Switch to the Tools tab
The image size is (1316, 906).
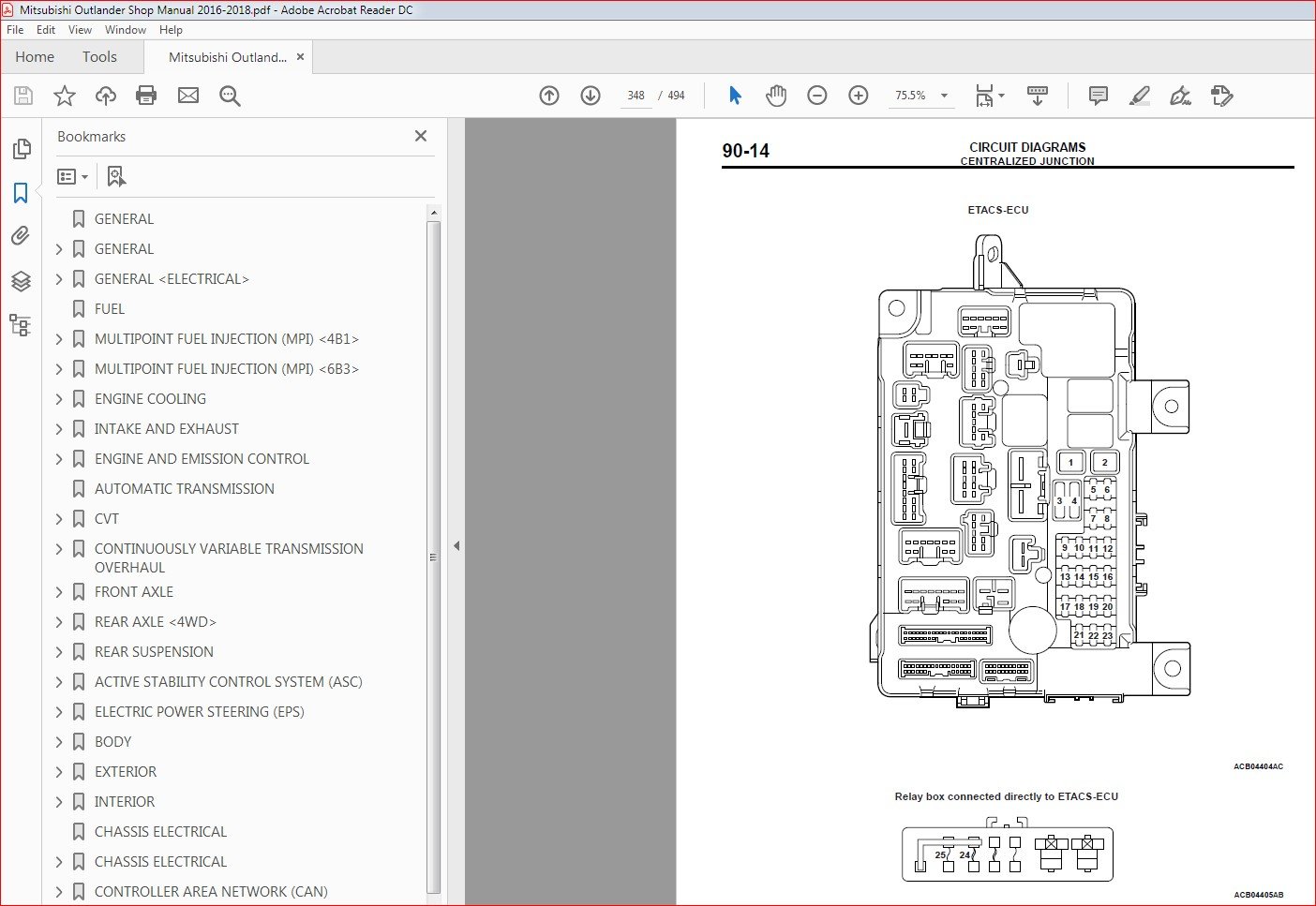click(99, 57)
